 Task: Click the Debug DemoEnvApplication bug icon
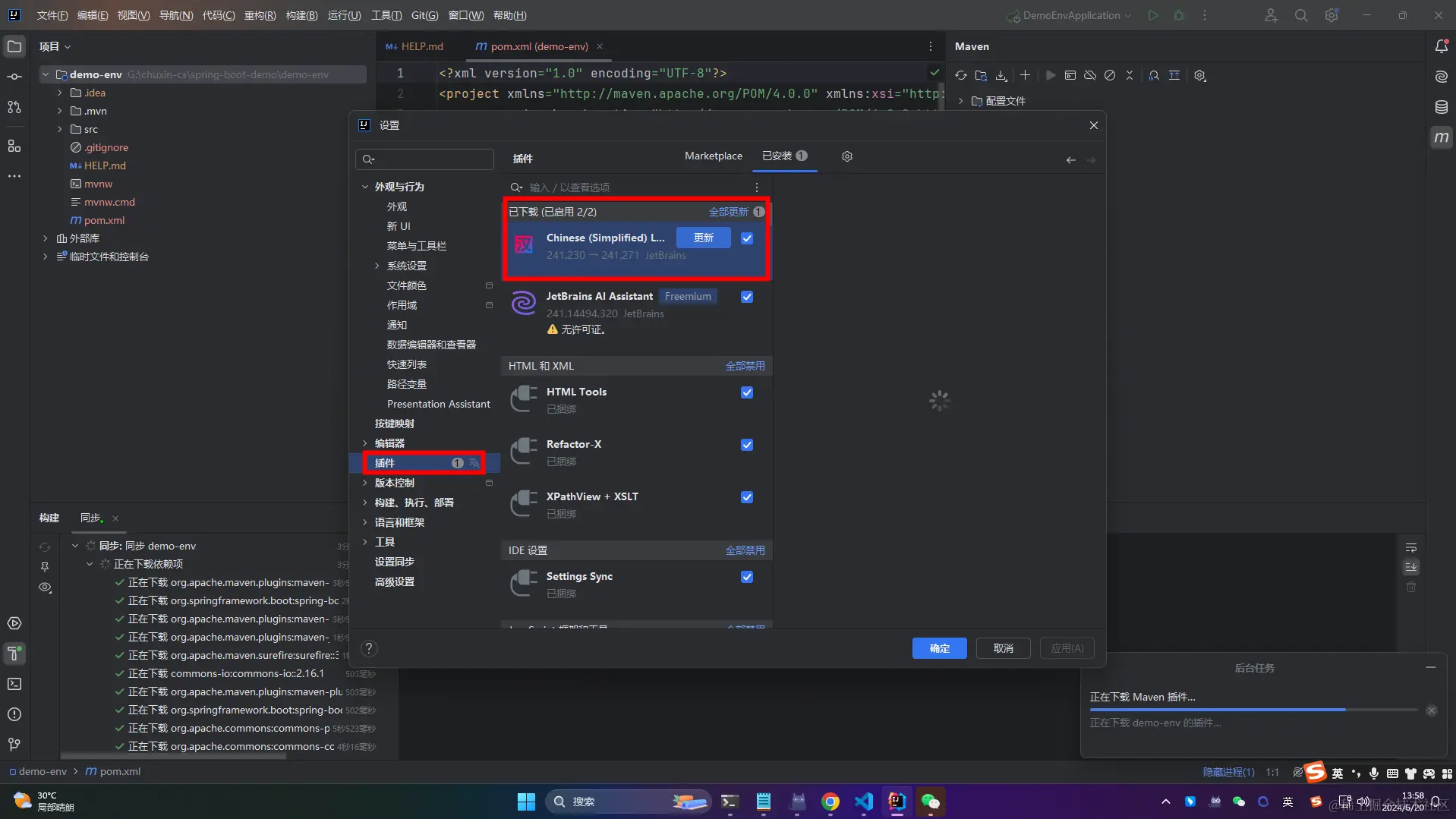1179,15
